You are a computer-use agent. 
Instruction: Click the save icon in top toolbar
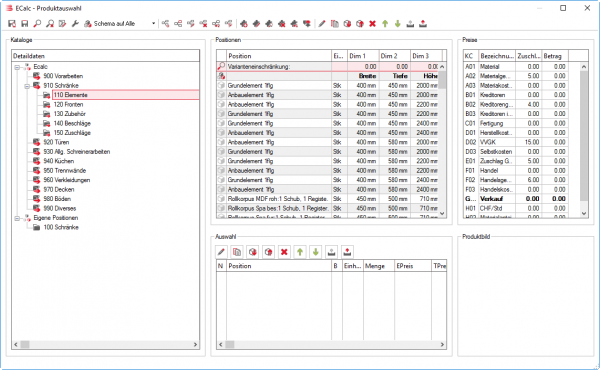click(x=24, y=24)
